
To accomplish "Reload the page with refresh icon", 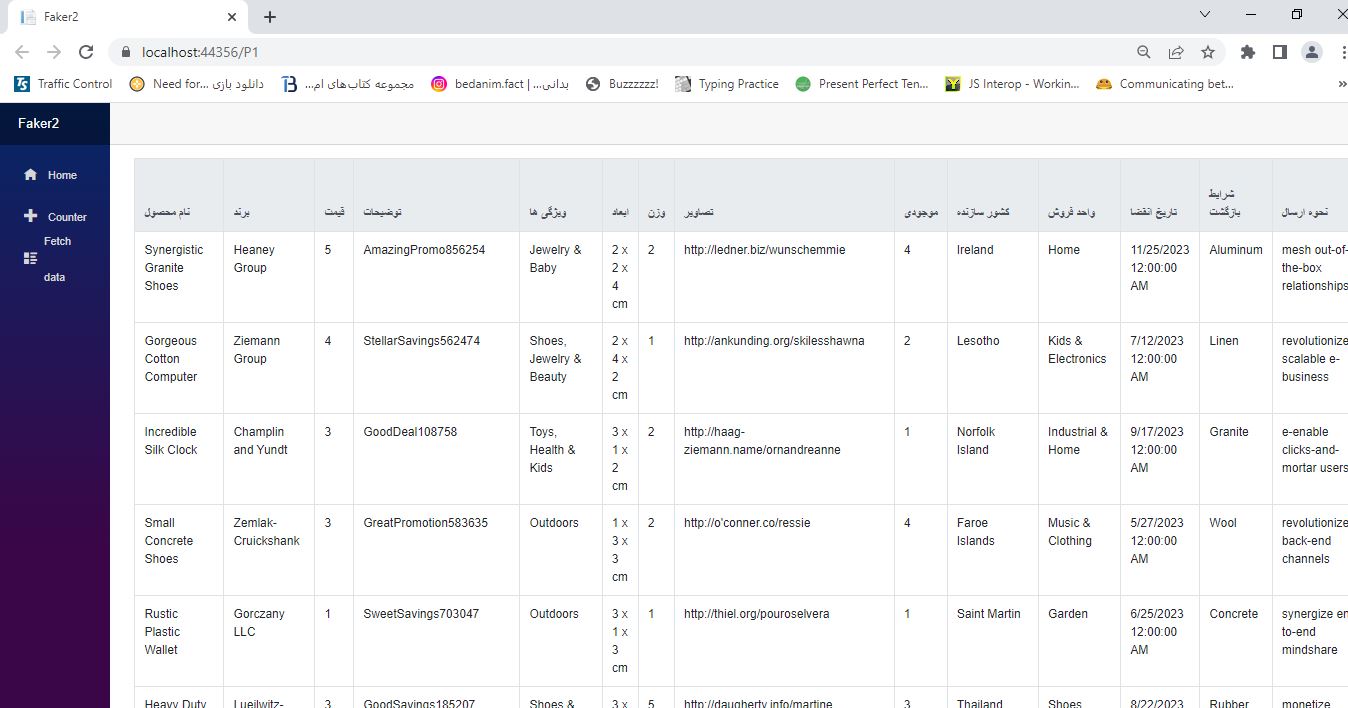I will [x=86, y=52].
